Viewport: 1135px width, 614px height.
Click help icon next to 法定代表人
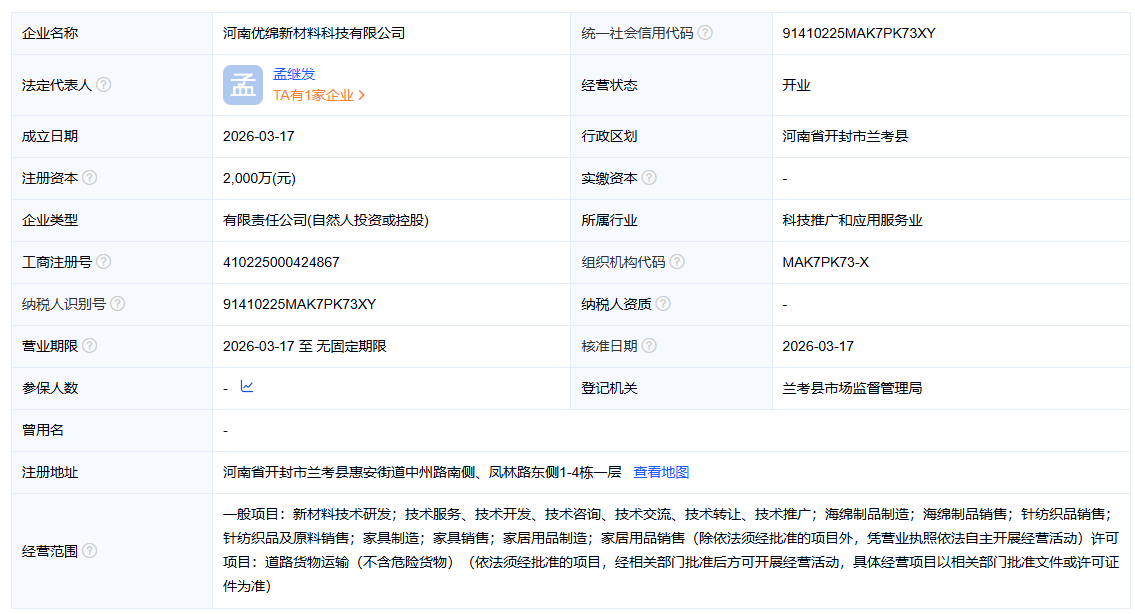click(104, 85)
